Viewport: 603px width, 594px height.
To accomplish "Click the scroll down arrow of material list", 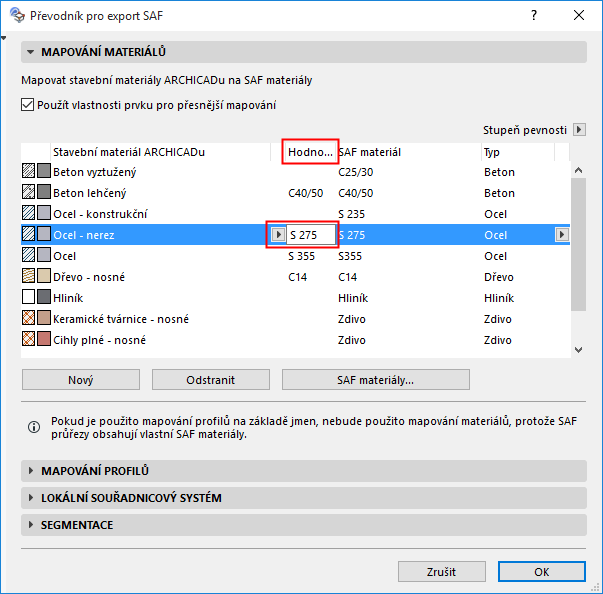I will click(x=578, y=349).
